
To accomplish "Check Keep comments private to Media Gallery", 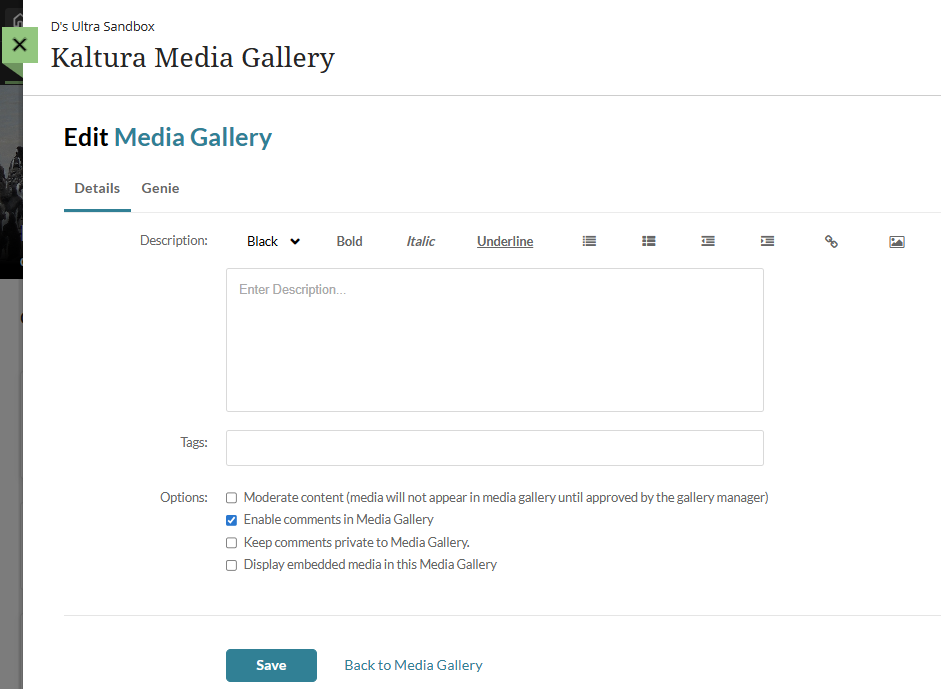I will (x=231, y=543).
